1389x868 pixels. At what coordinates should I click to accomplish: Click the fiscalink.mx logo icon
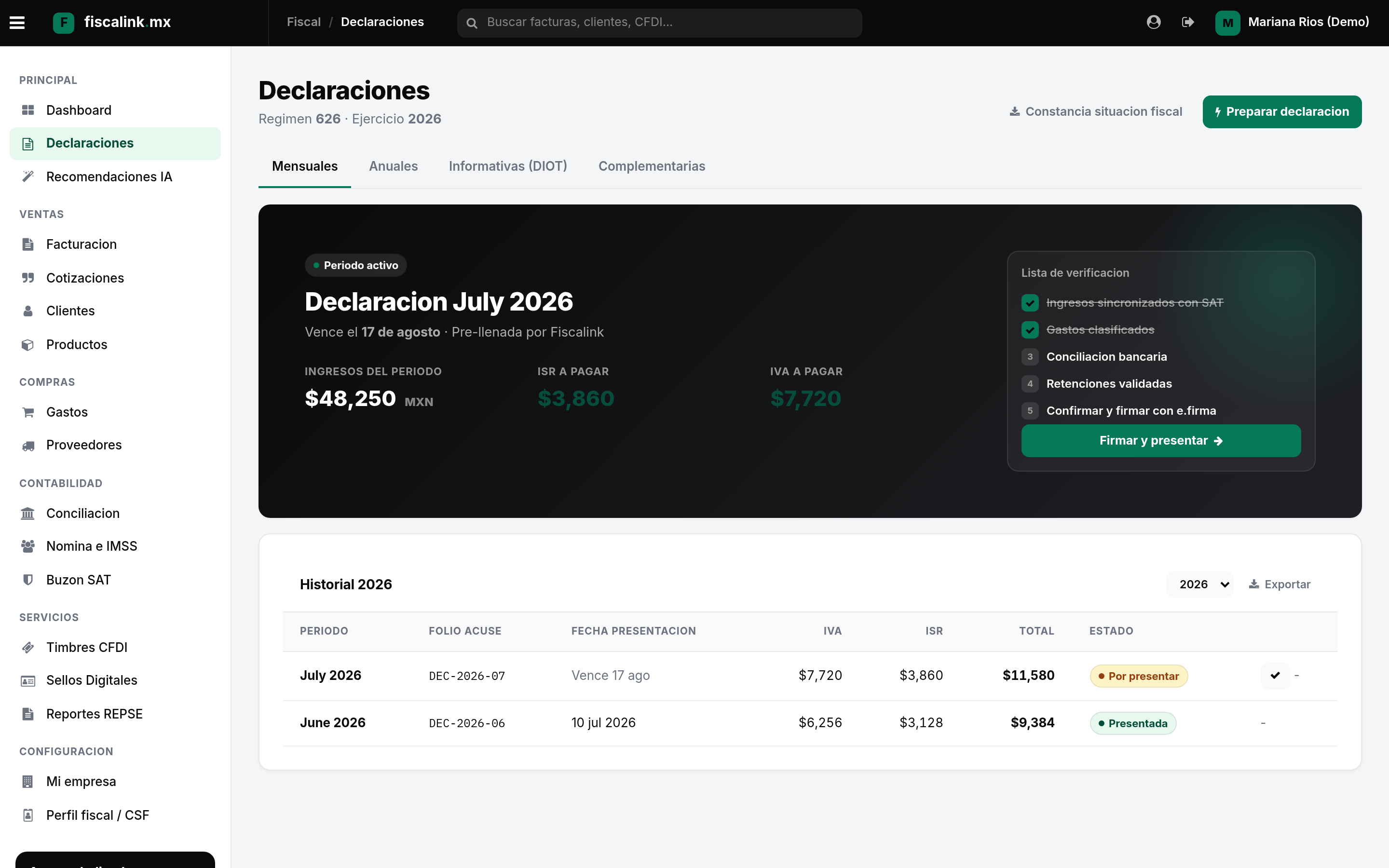coord(64,22)
